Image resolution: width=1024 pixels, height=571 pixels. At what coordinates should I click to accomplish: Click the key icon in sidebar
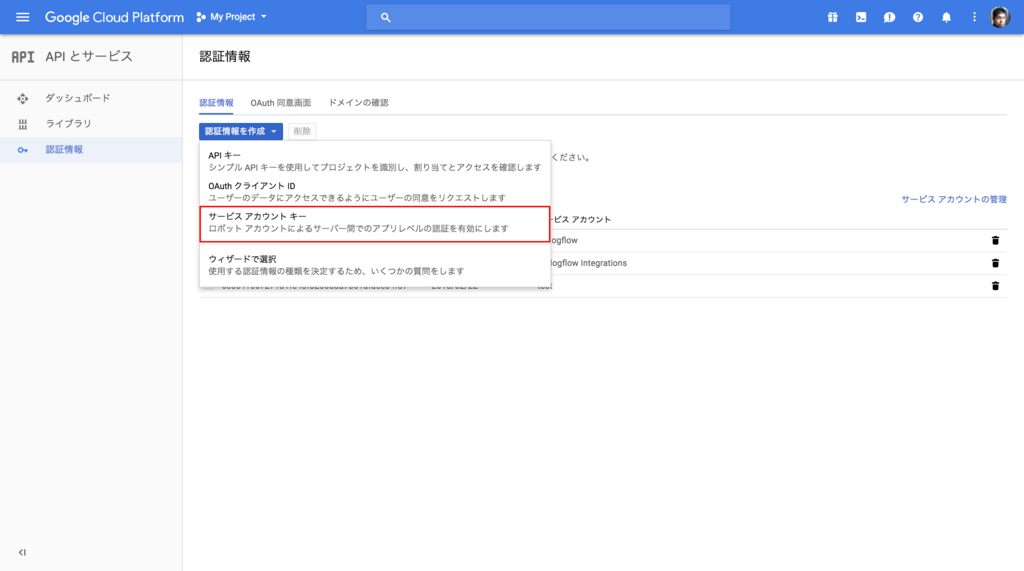pyautogui.click(x=23, y=150)
